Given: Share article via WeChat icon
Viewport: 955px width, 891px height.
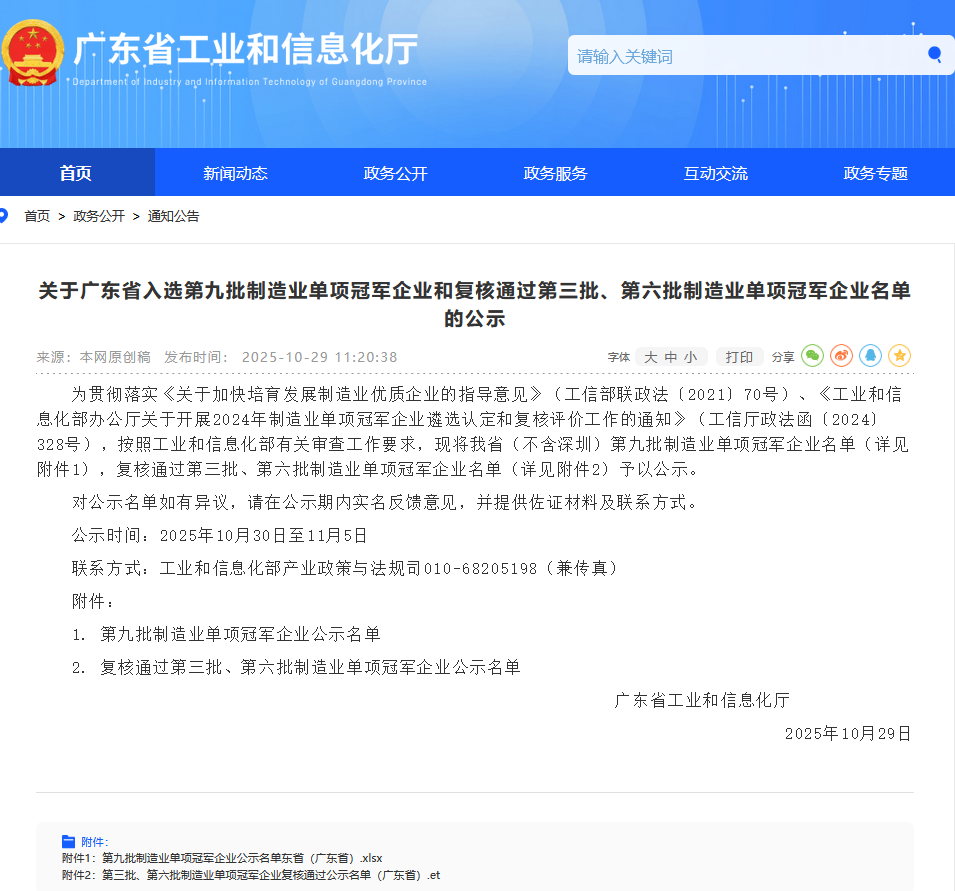Looking at the screenshot, I should [812, 356].
